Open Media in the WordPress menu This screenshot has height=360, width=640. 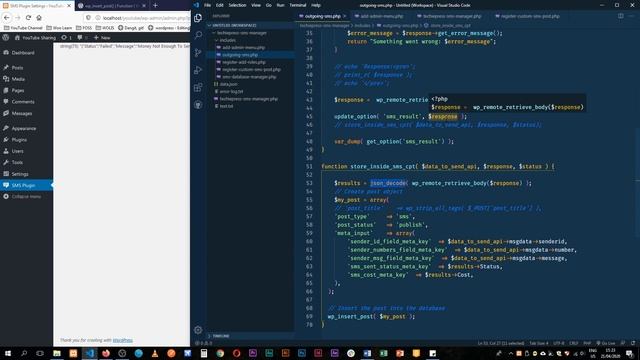[x=27, y=79]
